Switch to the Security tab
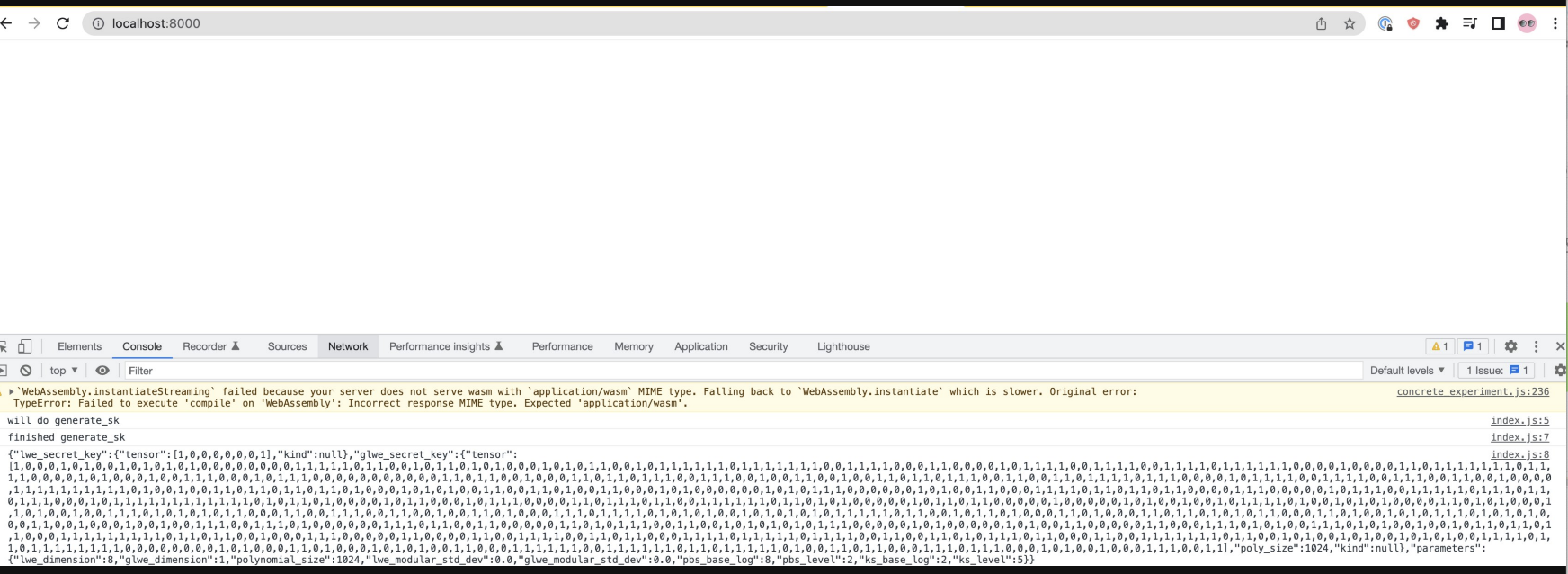The image size is (1568, 574). [x=768, y=346]
